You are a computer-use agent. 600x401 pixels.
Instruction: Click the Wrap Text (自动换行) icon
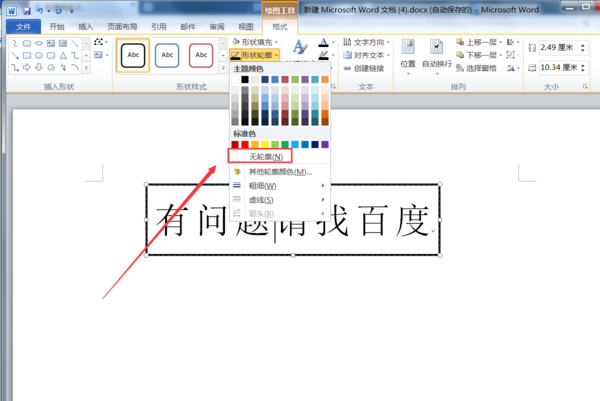tap(437, 56)
